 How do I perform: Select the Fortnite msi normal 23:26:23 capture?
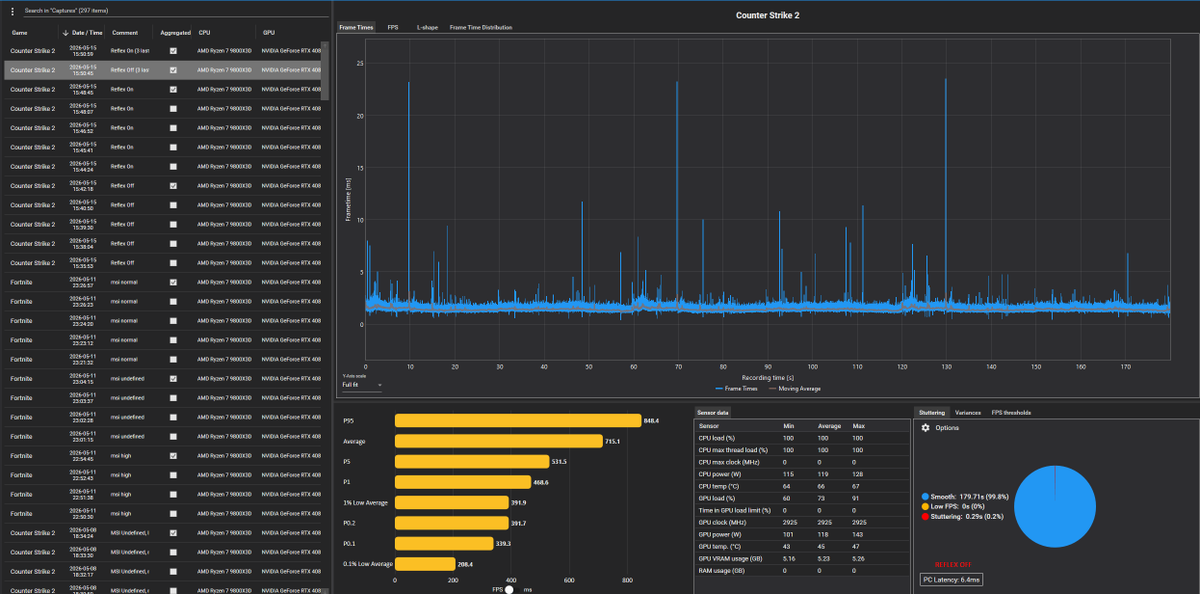click(164, 302)
